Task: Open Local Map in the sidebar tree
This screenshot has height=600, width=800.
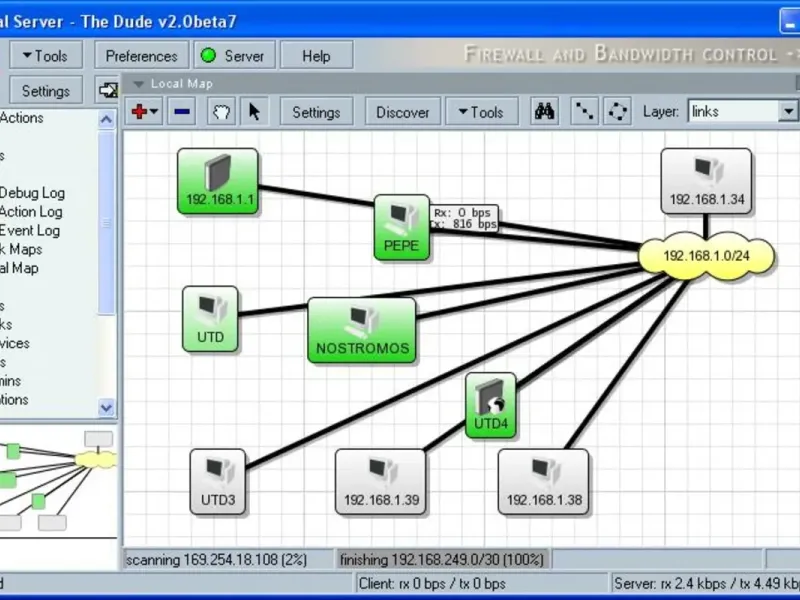Action: tap(19, 268)
